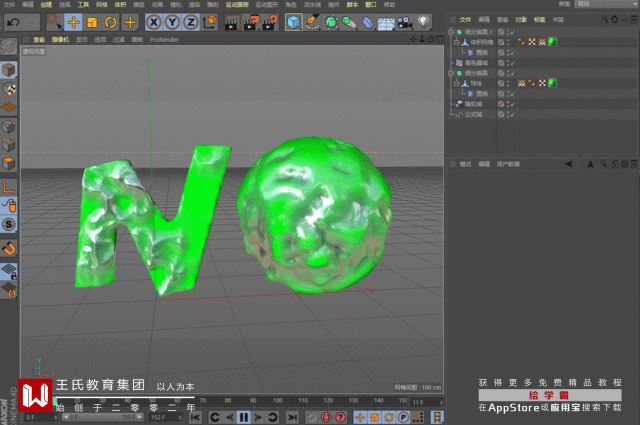Click the Camera object icon

[404, 22]
